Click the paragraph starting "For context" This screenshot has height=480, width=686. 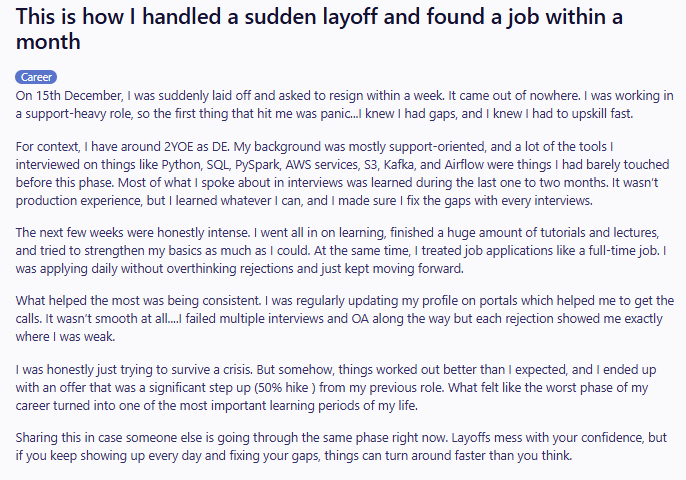[x=340, y=174]
